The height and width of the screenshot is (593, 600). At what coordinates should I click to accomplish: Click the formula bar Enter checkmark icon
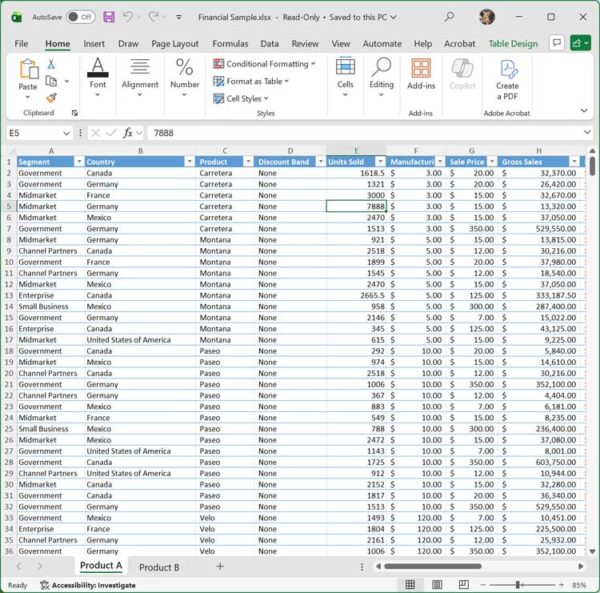coord(111,133)
